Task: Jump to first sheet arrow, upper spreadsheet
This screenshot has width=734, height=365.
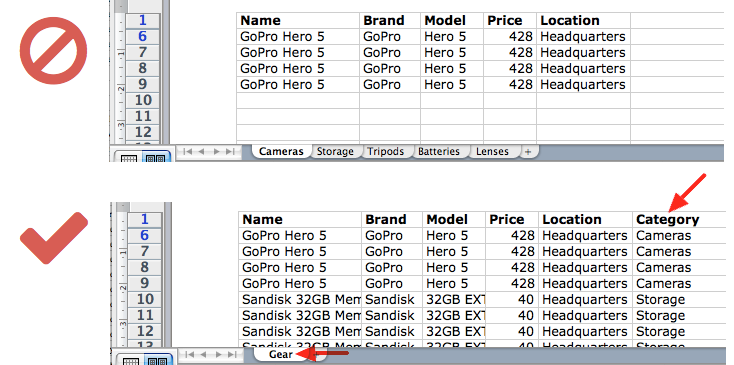Action: click(x=188, y=151)
